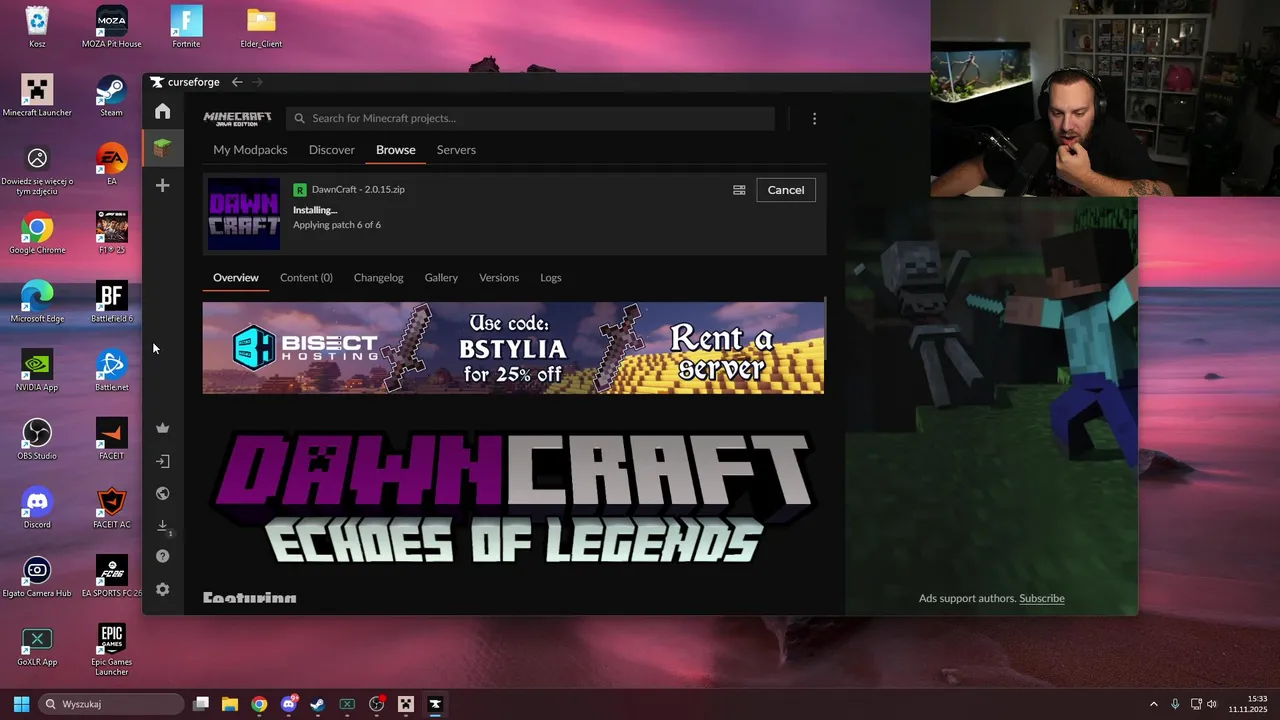Open the Elder_Client folder on desktop

[x=261, y=27]
